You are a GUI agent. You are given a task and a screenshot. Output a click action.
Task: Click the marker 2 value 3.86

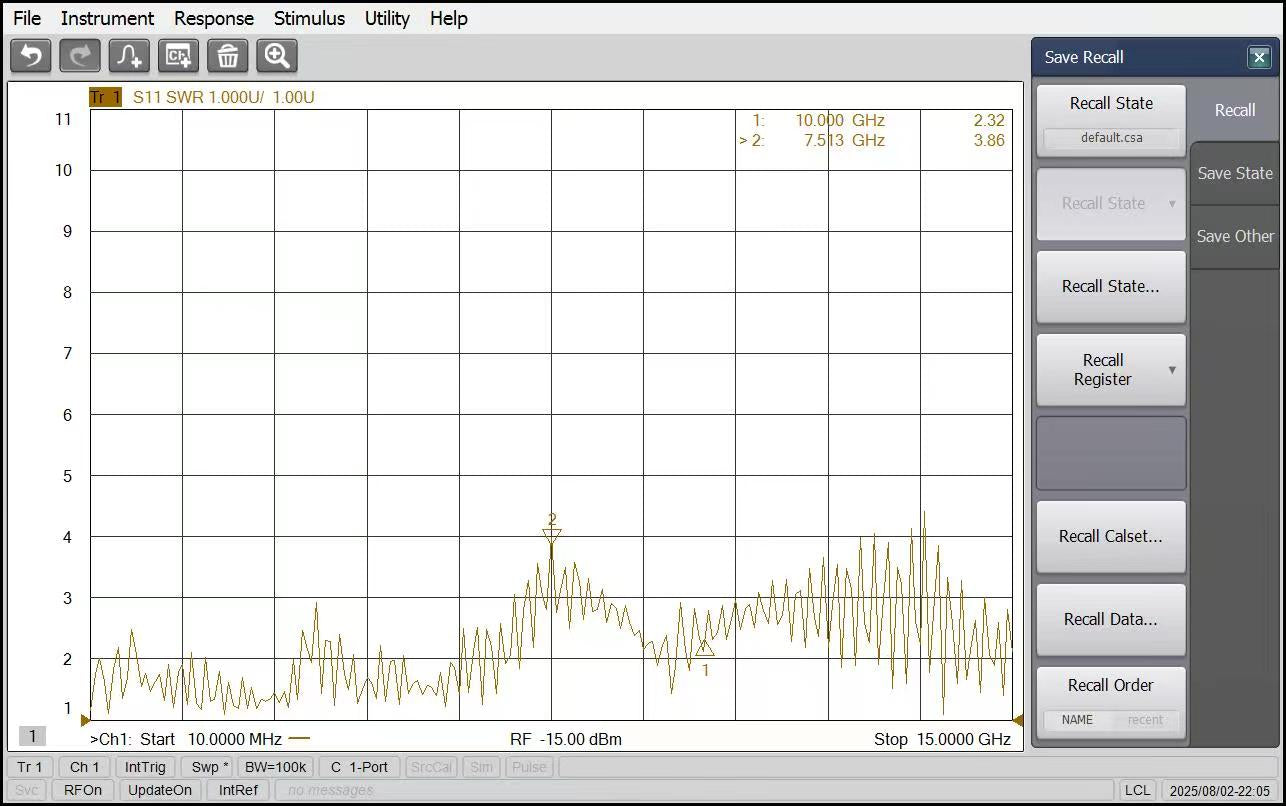(989, 140)
